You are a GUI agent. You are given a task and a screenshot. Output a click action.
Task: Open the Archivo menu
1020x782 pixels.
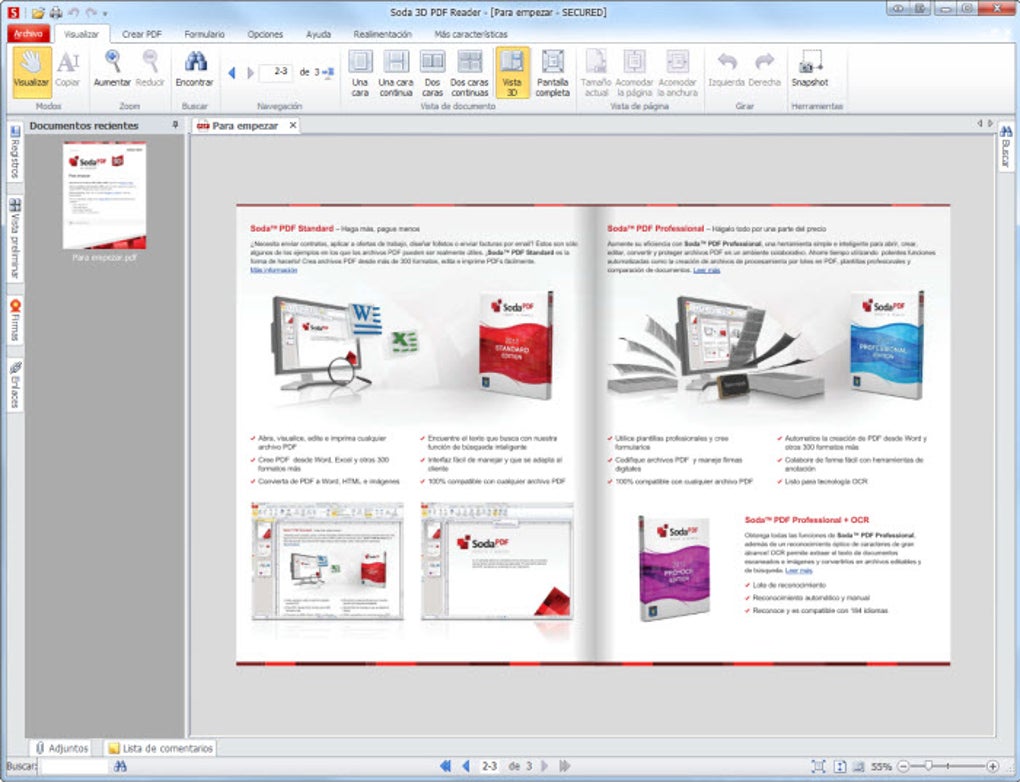[28, 34]
